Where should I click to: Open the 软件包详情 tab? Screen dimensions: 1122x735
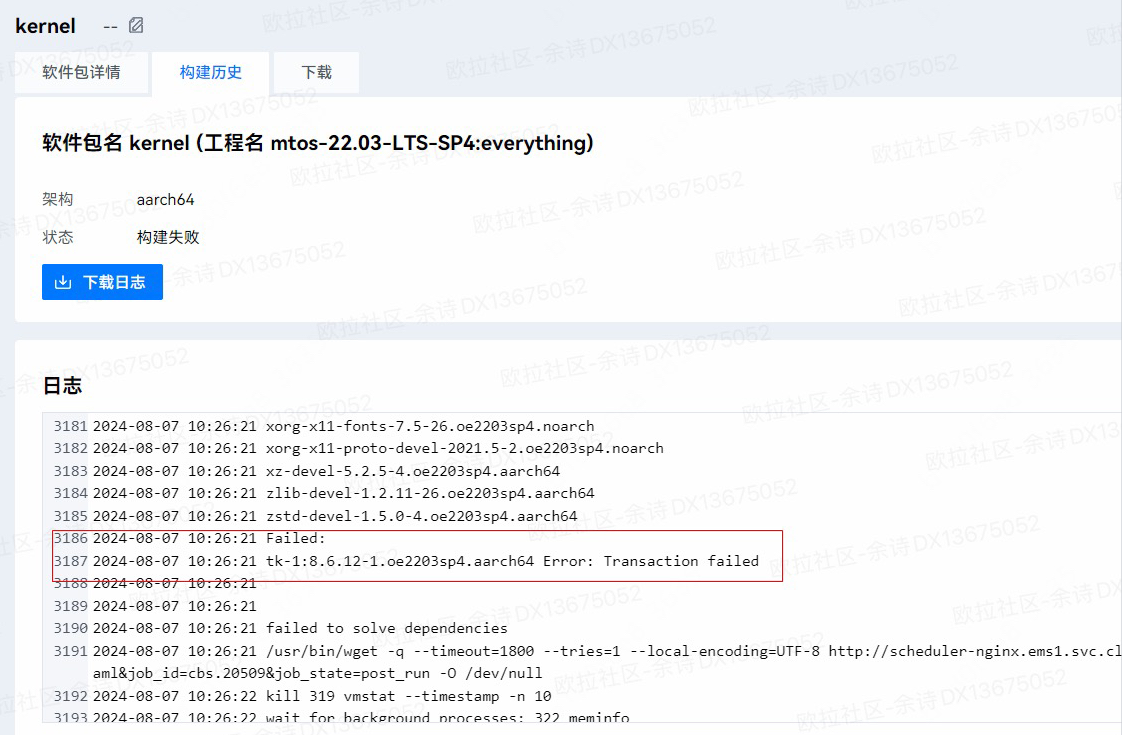pyautogui.click(x=81, y=73)
